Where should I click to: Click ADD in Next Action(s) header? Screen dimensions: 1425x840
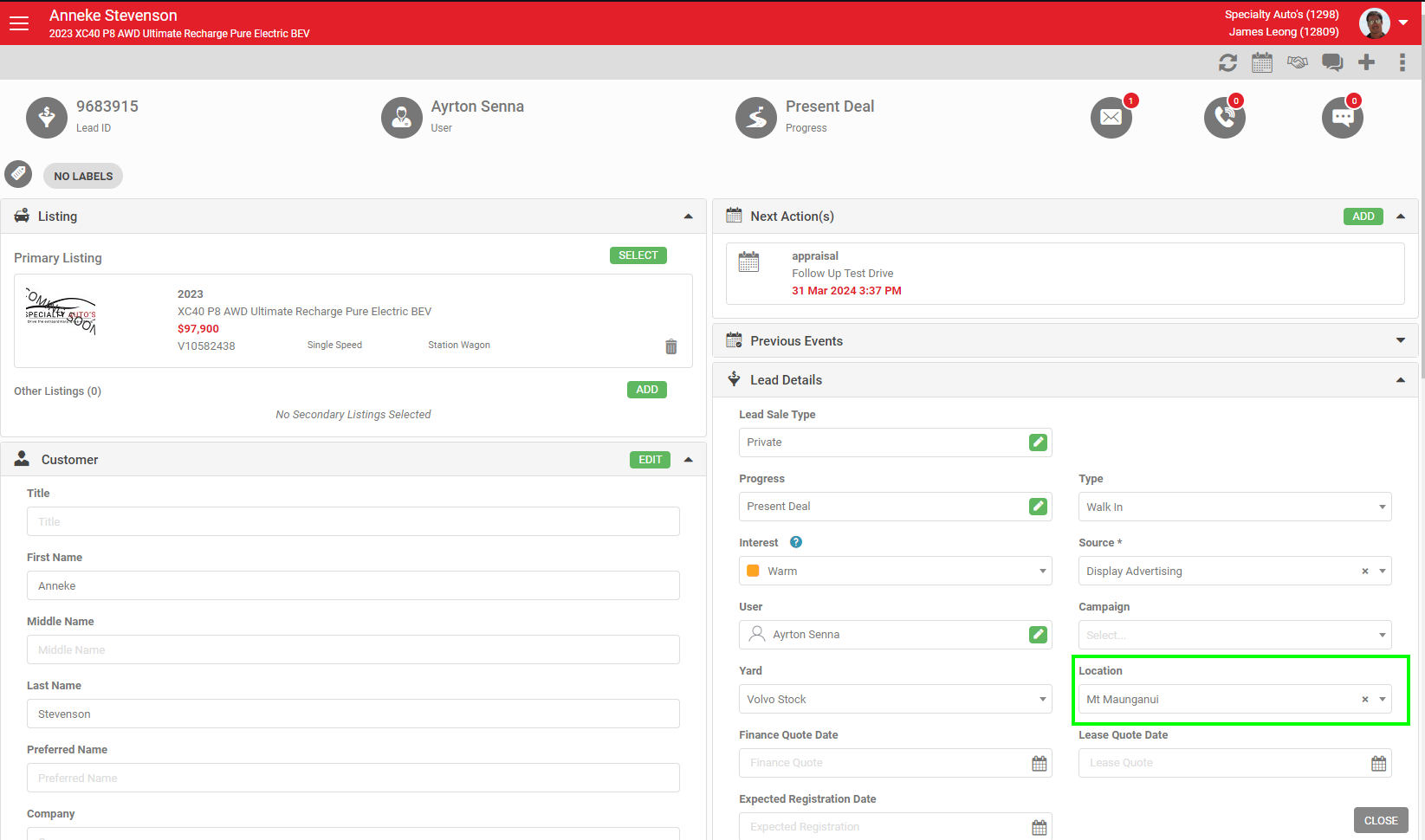[1363, 216]
